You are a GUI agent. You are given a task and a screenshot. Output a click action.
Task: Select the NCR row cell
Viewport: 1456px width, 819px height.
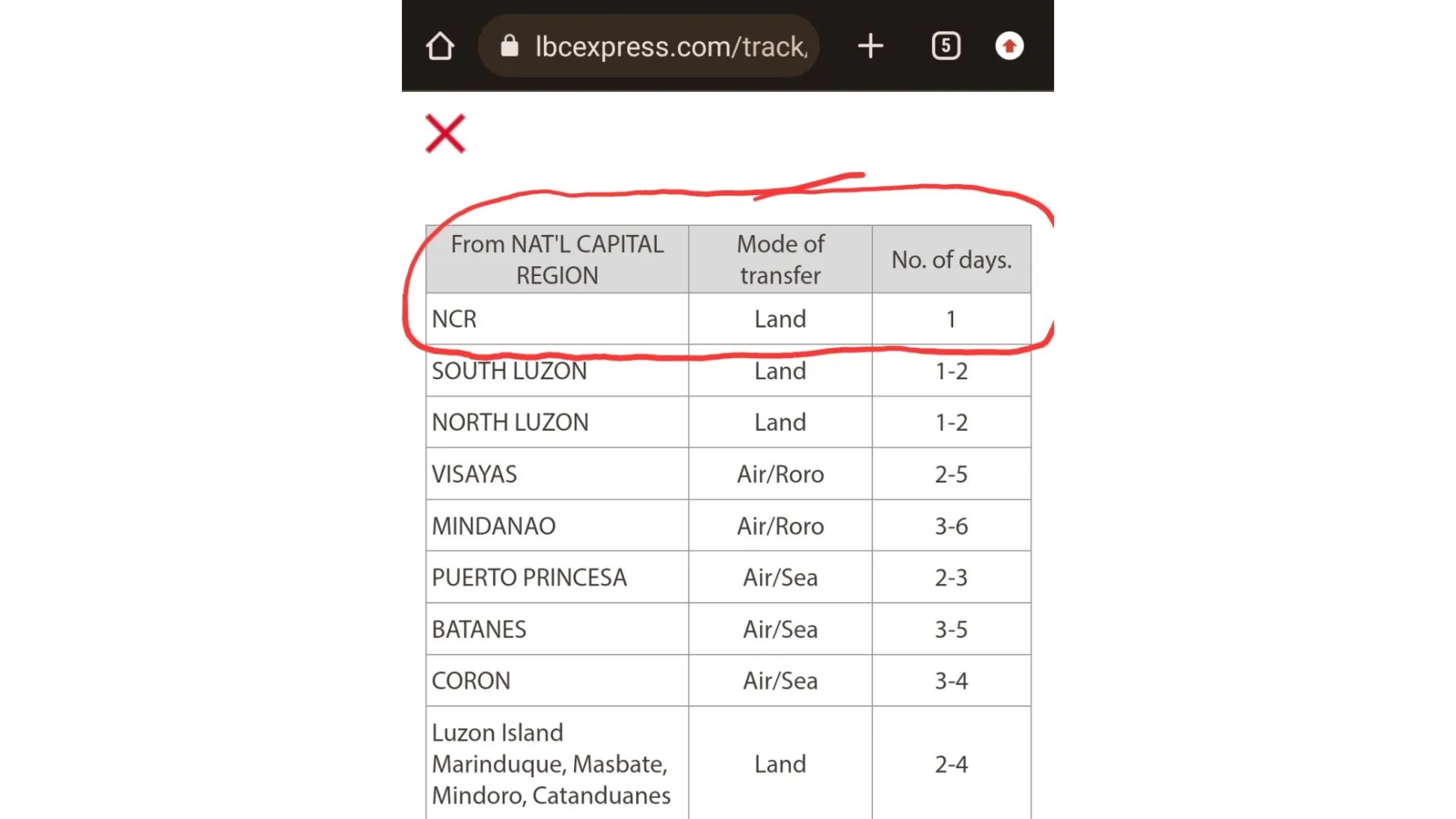pyautogui.click(x=557, y=319)
